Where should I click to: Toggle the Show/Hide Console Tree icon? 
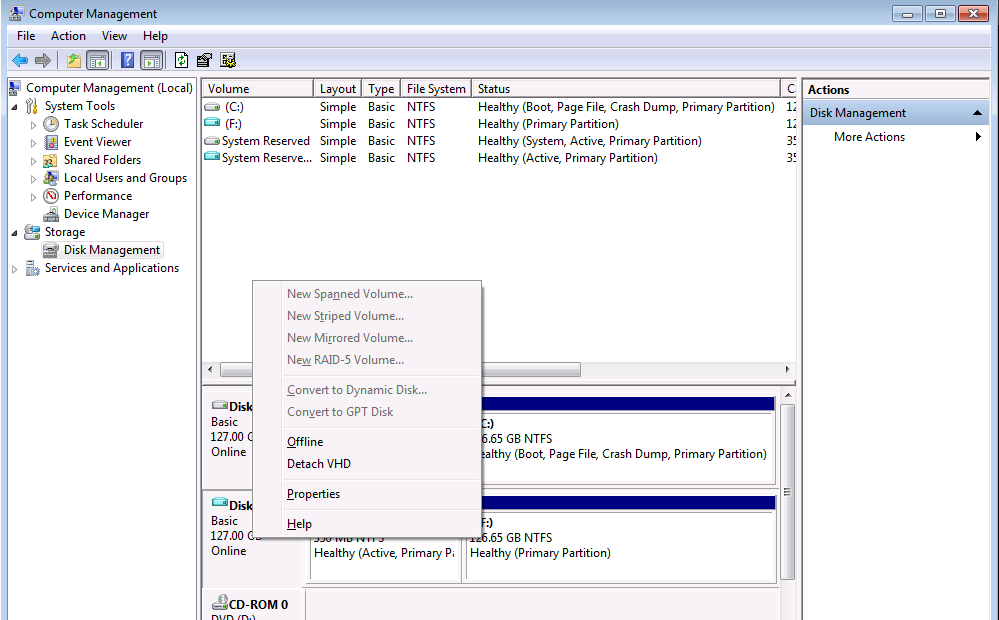tap(97, 59)
